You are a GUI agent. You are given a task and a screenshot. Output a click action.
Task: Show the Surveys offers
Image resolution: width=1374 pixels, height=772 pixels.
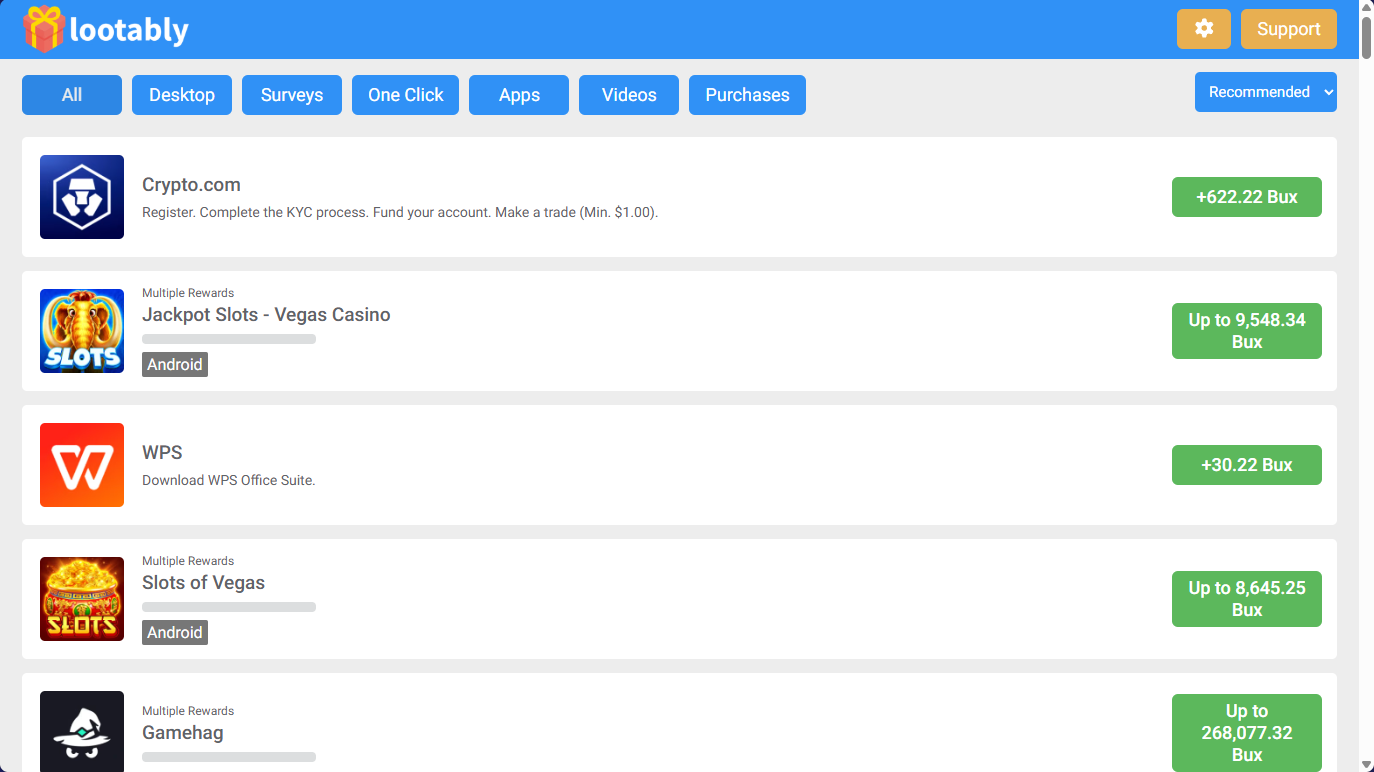292,95
